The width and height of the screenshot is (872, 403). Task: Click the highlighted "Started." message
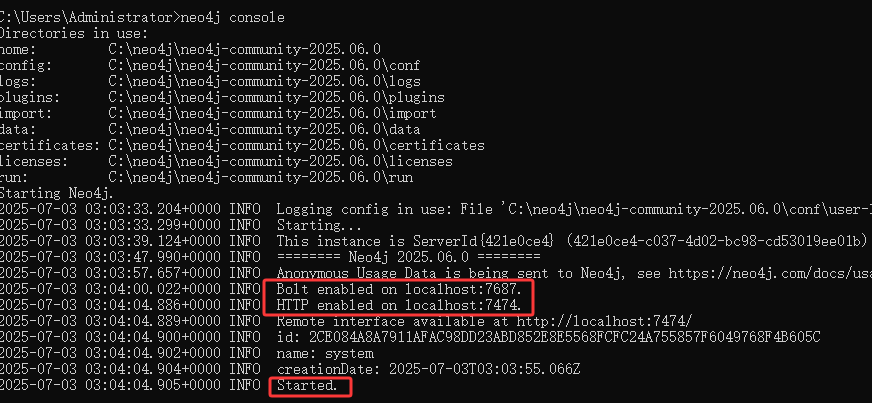(x=307, y=386)
